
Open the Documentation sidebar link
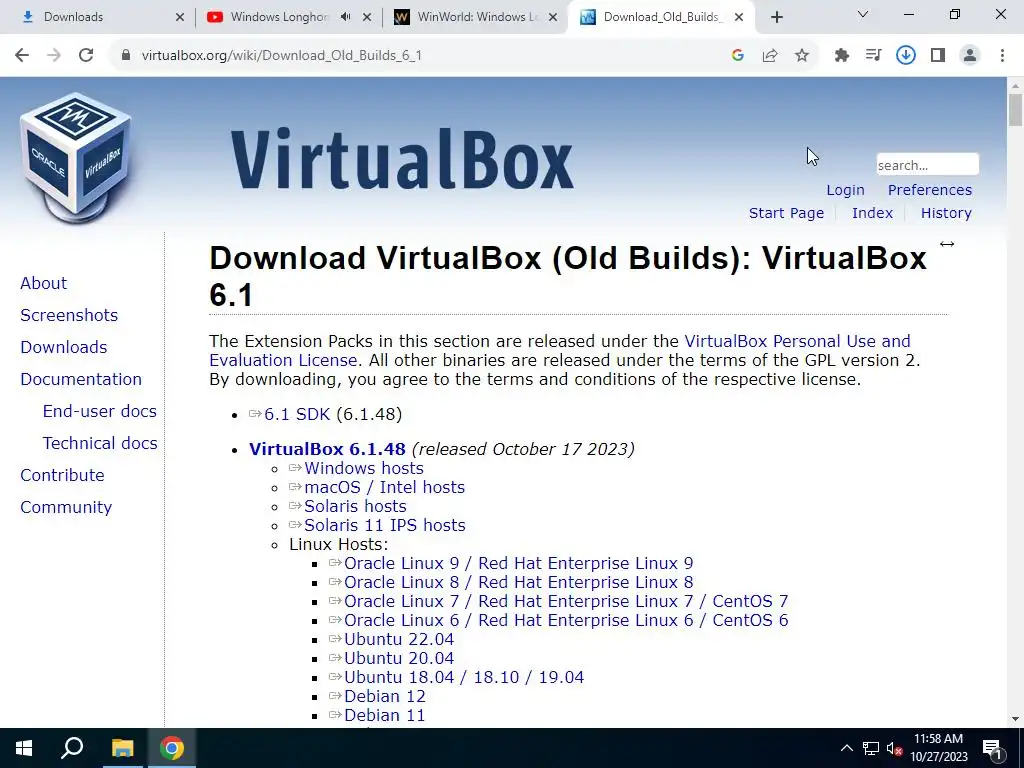[81, 379]
